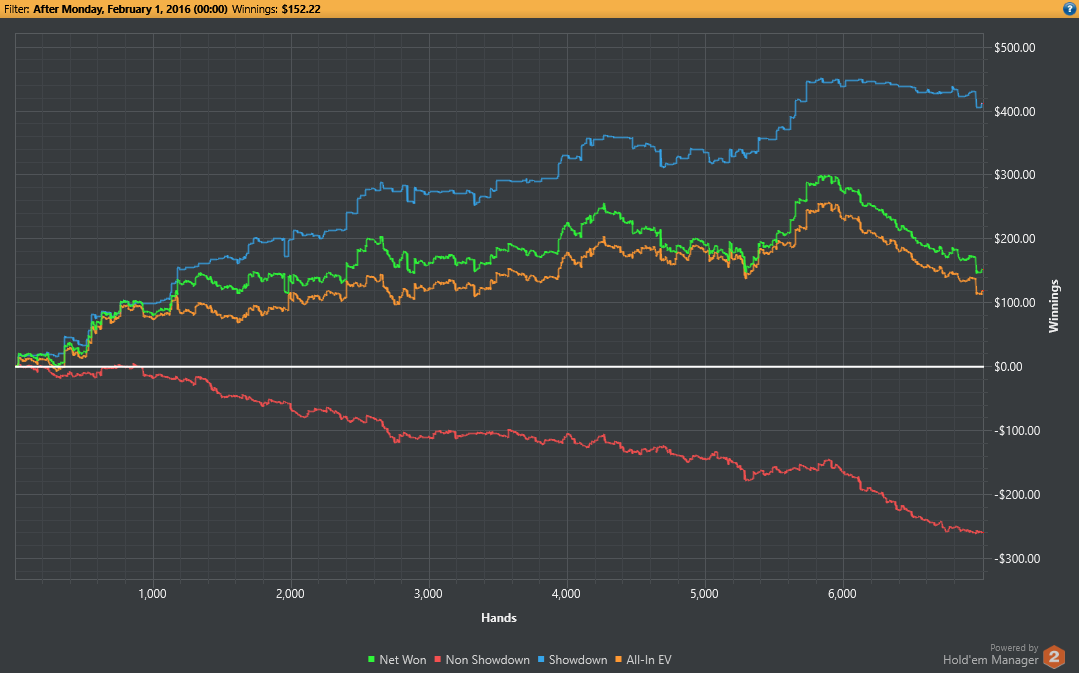Click the 'Winnings' y-axis title
The width and height of the screenshot is (1079, 673).
[x=1054, y=306]
